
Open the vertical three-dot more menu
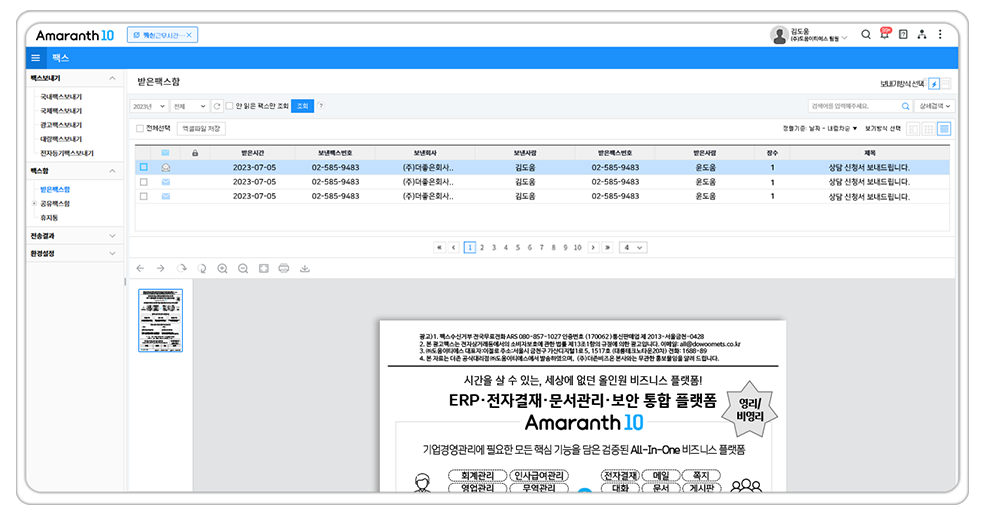tap(940, 35)
